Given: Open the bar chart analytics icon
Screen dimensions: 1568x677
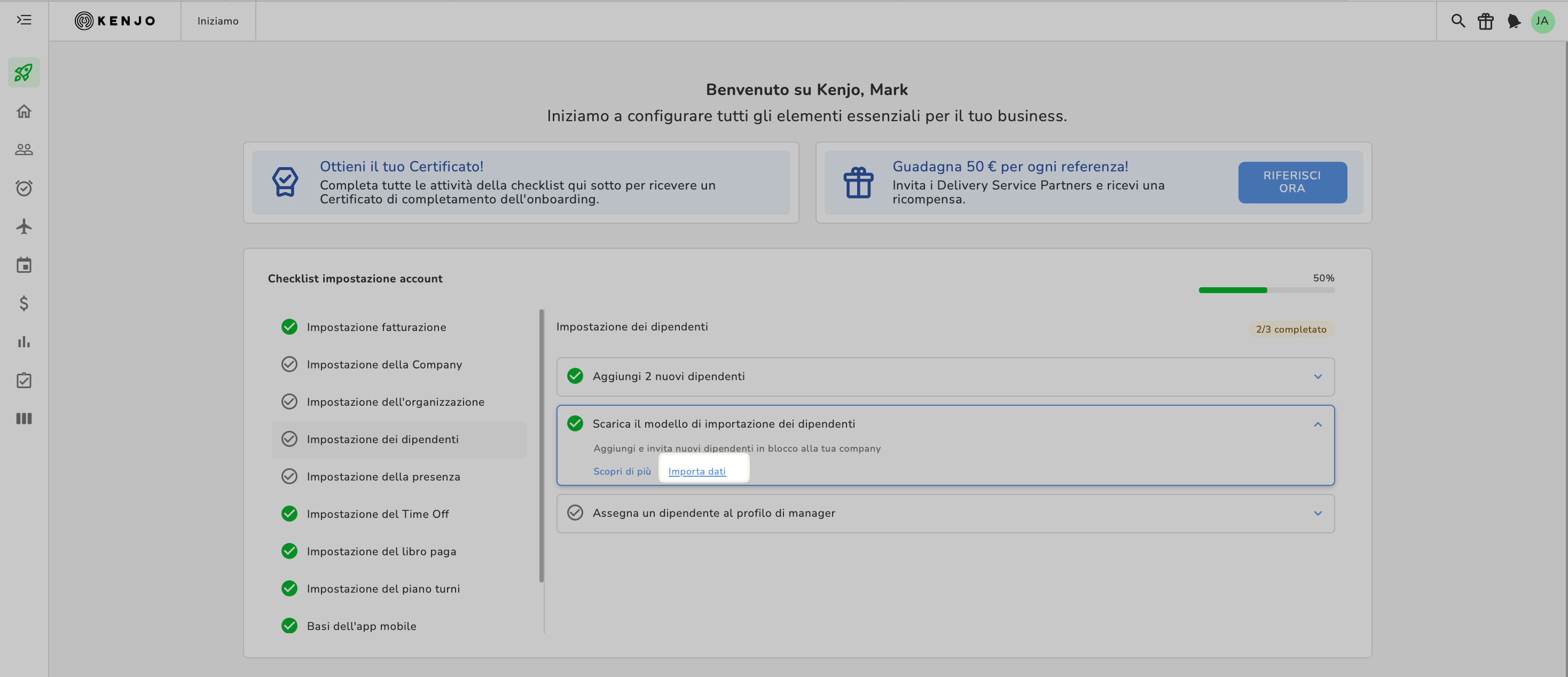Looking at the screenshot, I should [23, 341].
